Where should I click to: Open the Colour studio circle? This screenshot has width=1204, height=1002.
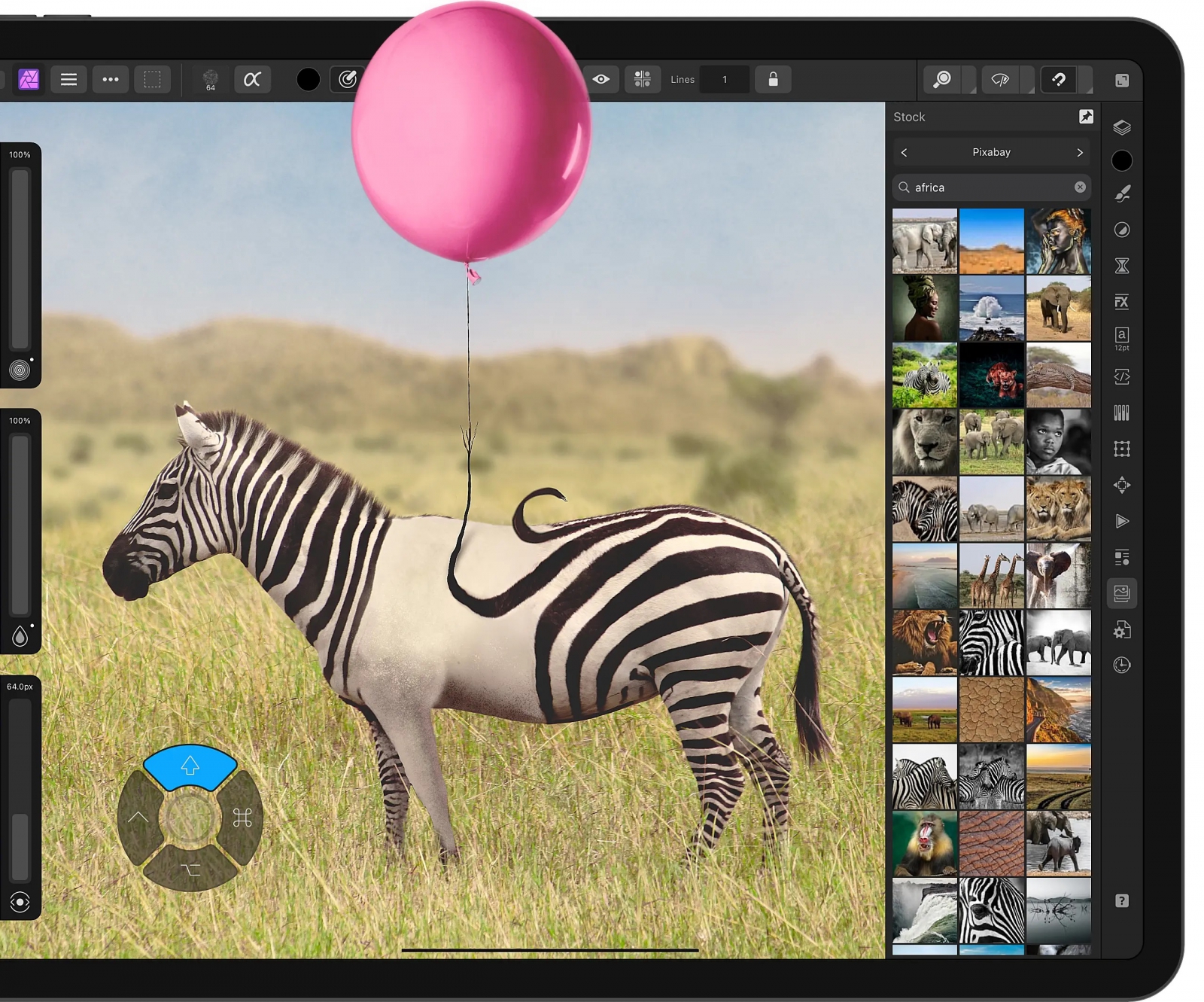point(1122,160)
